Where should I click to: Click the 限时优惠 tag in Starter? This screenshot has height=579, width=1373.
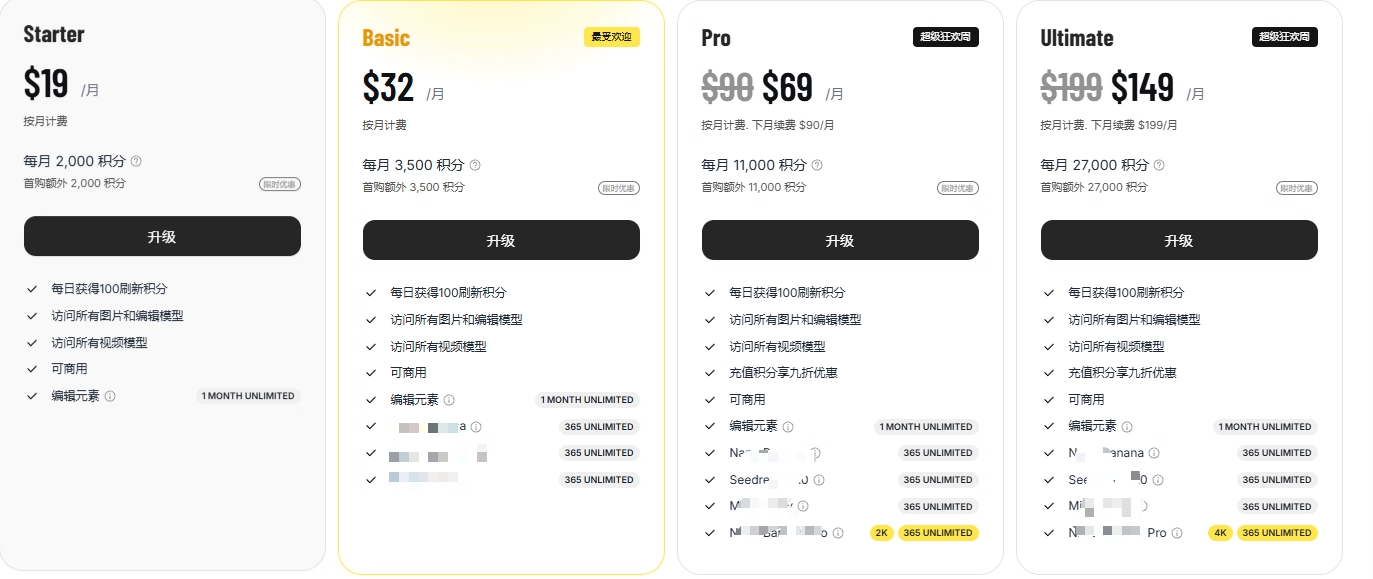[x=280, y=184]
